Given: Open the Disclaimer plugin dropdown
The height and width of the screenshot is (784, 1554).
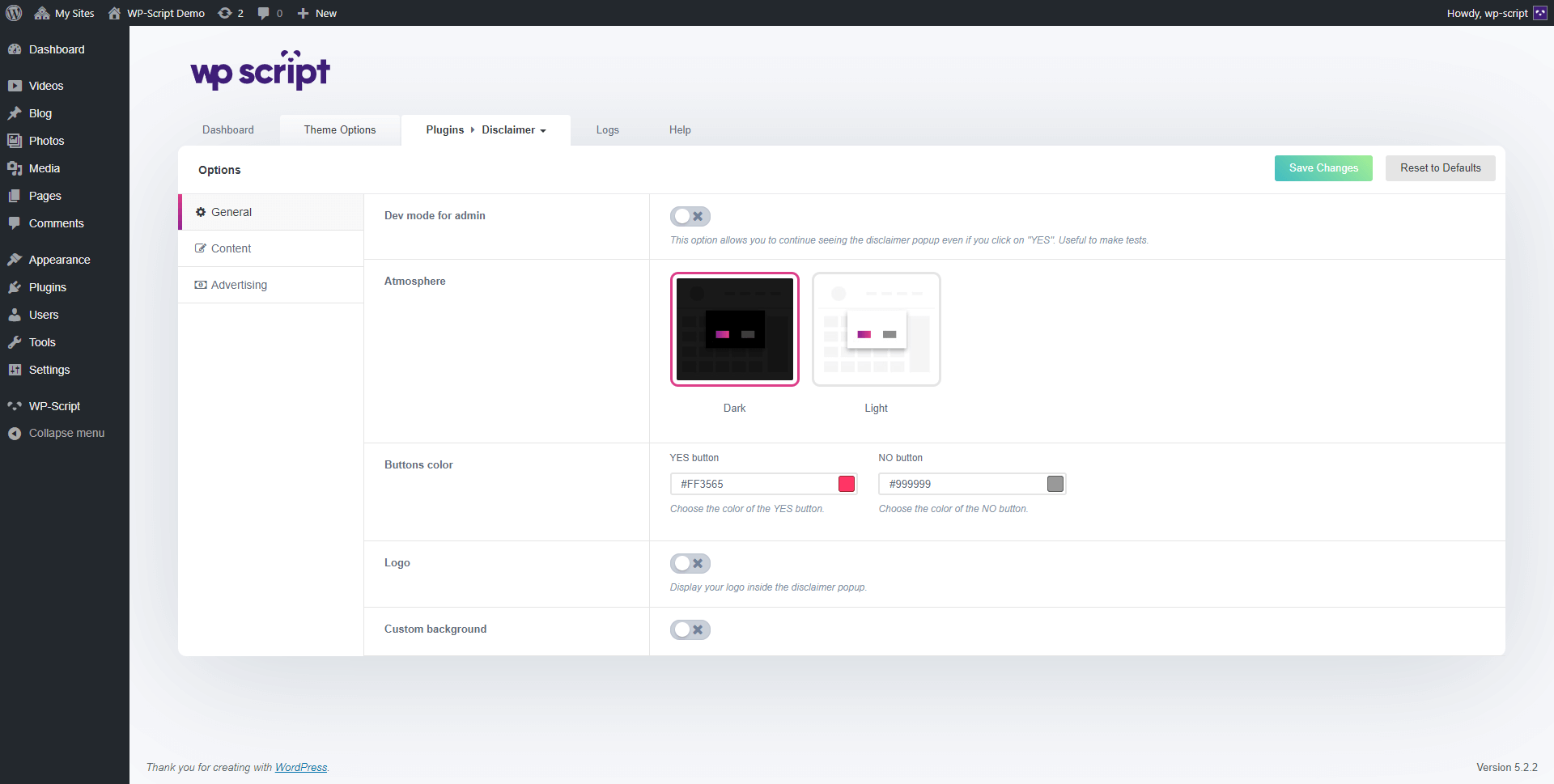Looking at the screenshot, I should click(514, 129).
